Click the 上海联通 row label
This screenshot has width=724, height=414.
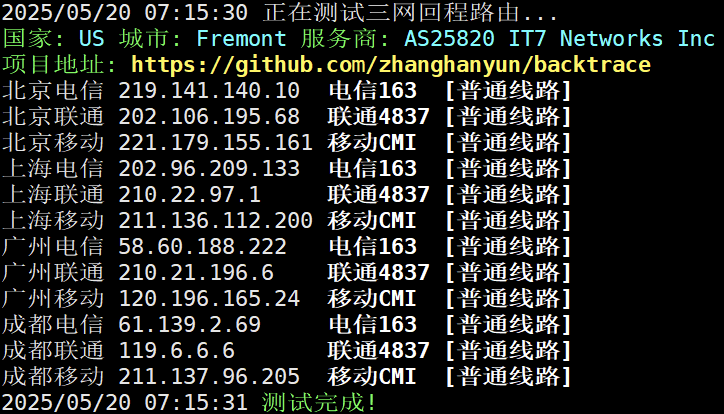[53, 195]
